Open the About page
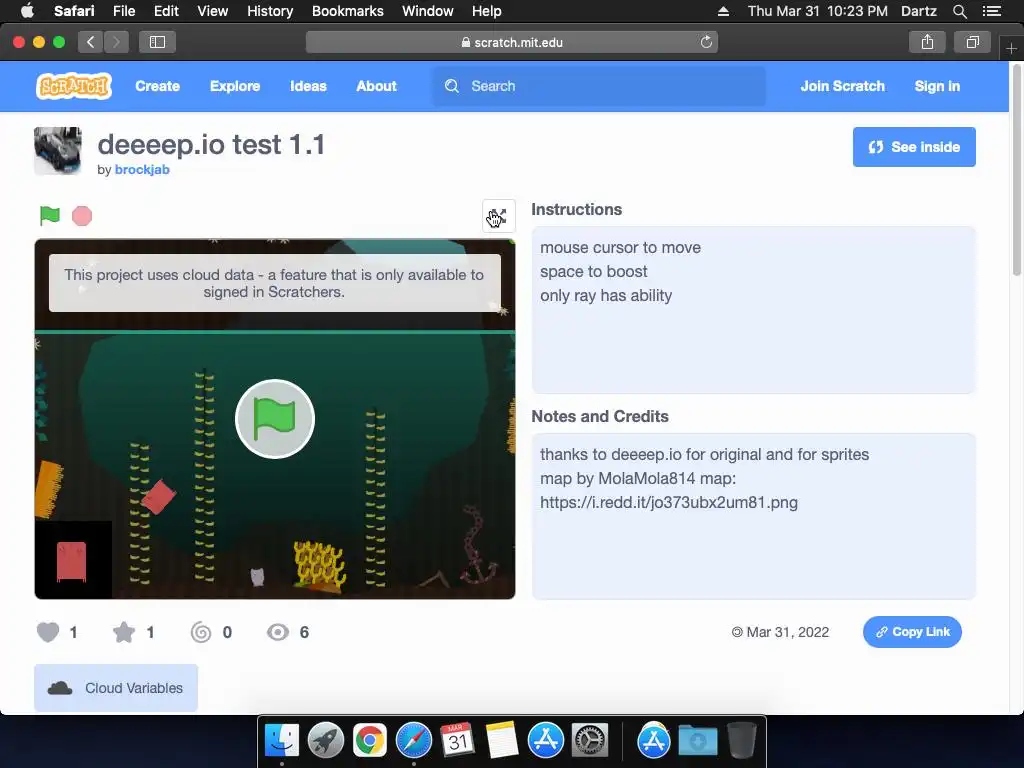 coord(376,86)
